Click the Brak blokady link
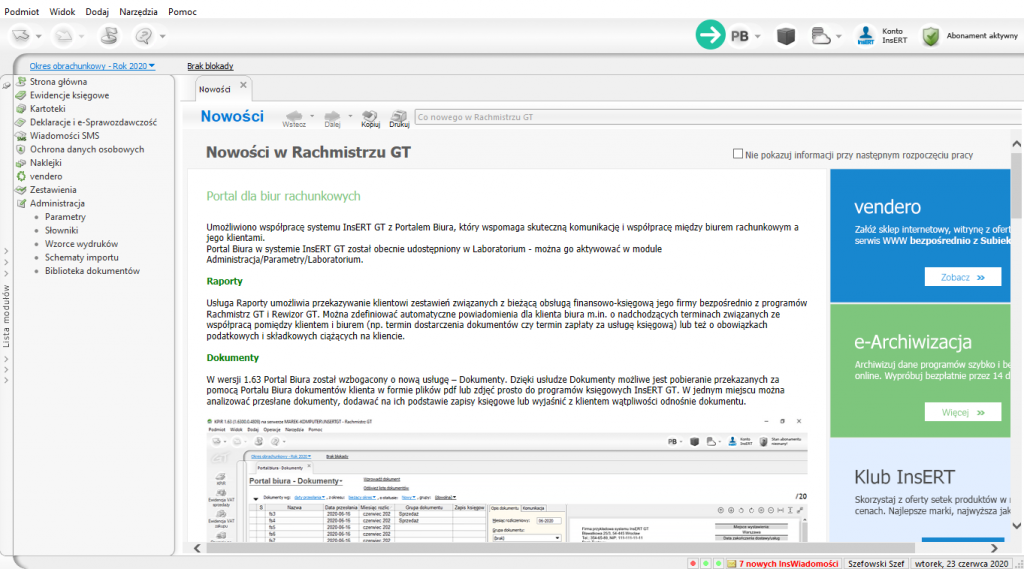The image size is (1024, 569). (x=210, y=66)
